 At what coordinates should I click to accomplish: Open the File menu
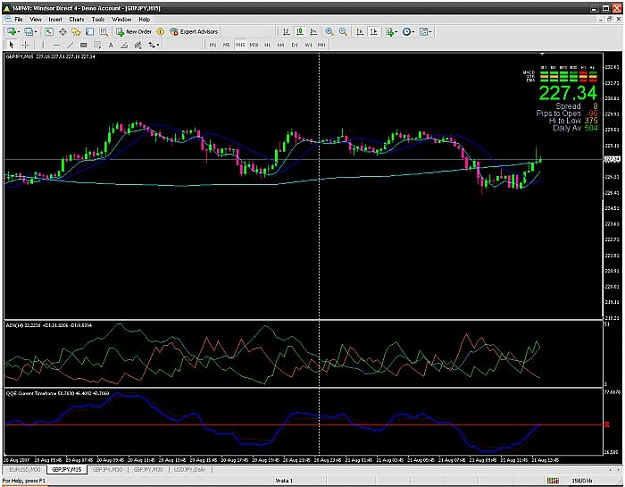pyautogui.click(x=18, y=19)
